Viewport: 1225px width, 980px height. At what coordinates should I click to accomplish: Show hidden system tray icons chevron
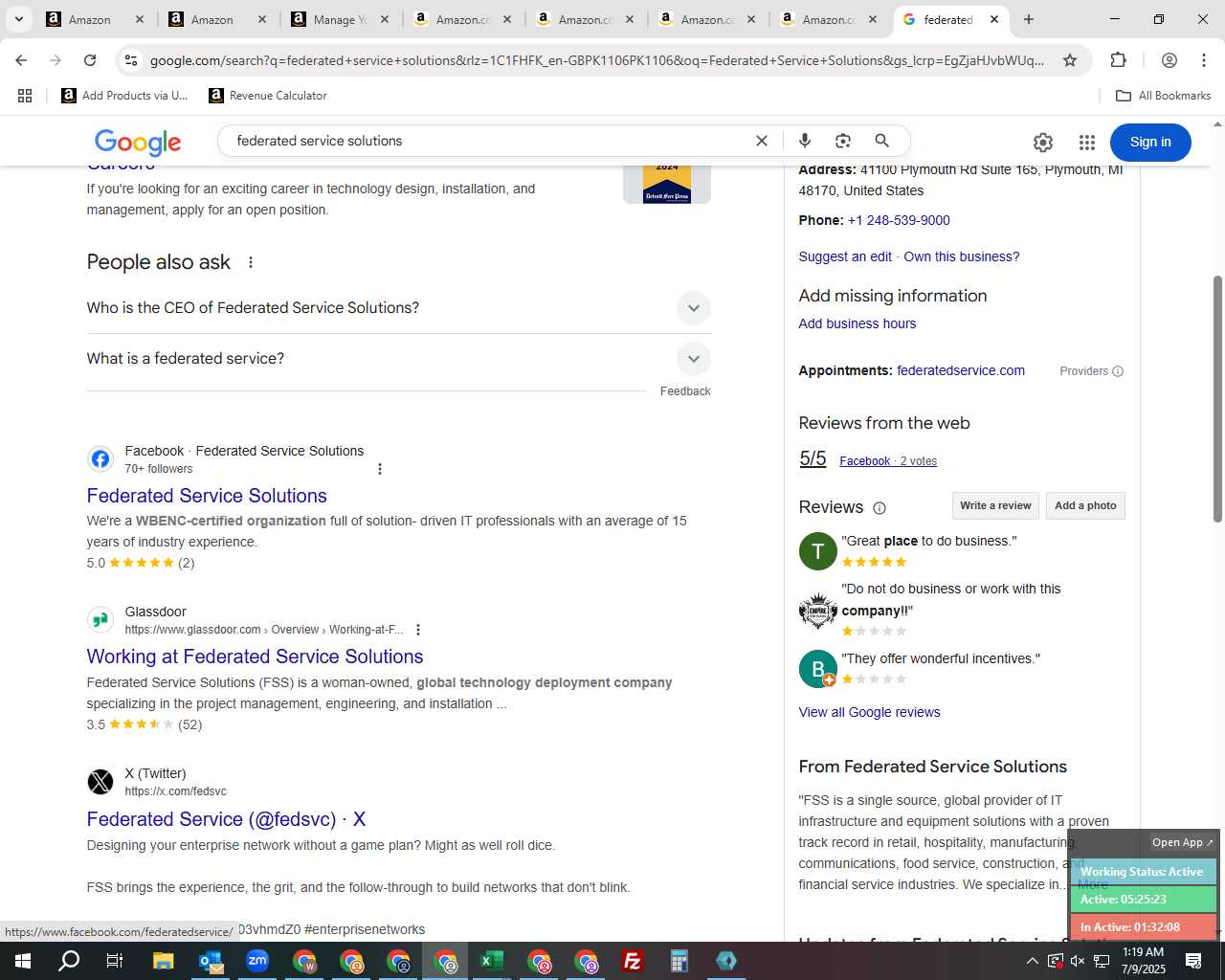(x=1032, y=961)
